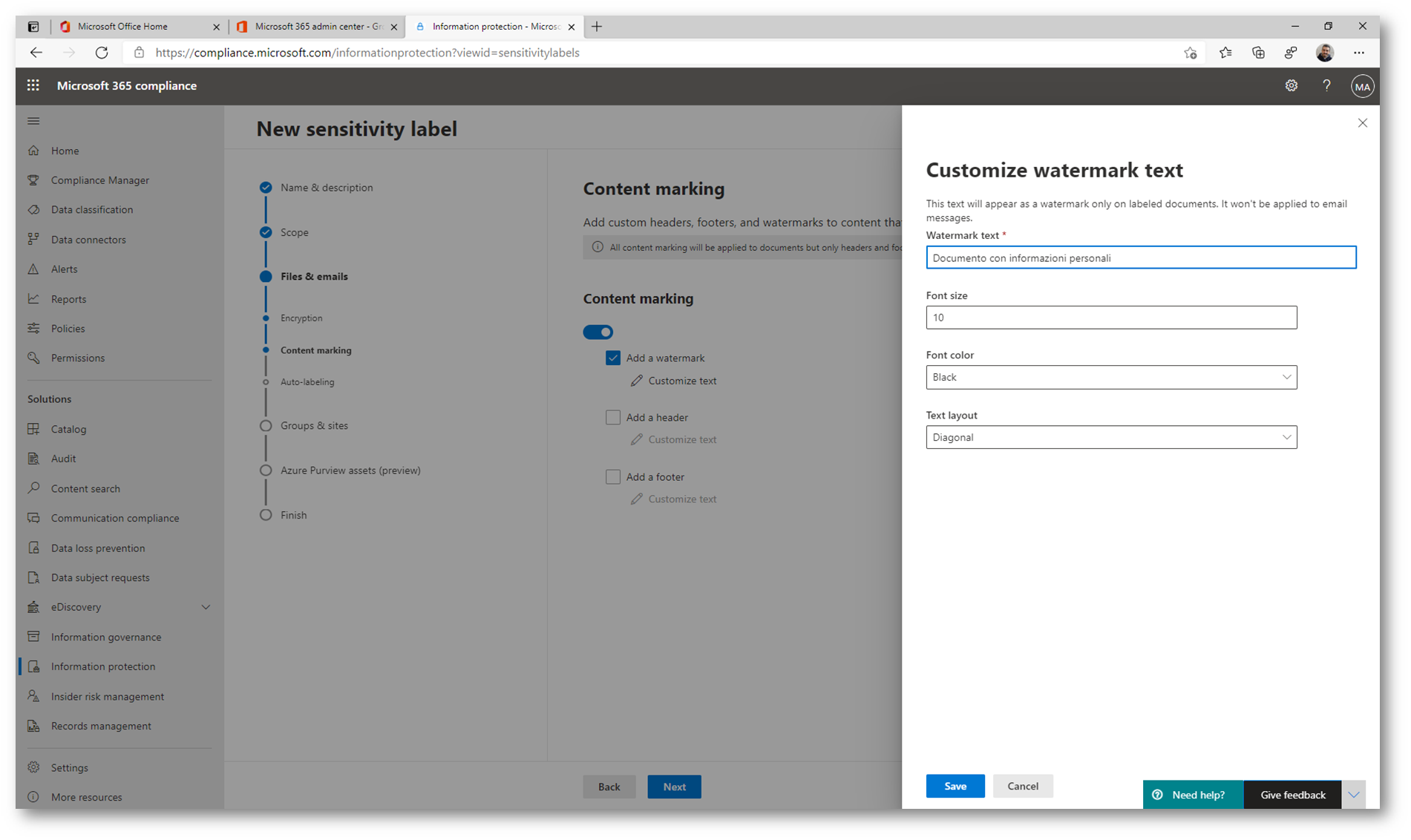This screenshot has height=840, width=1411.
Task: Open Data loss prevention in sidebar
Action: (x=98, y=548)
